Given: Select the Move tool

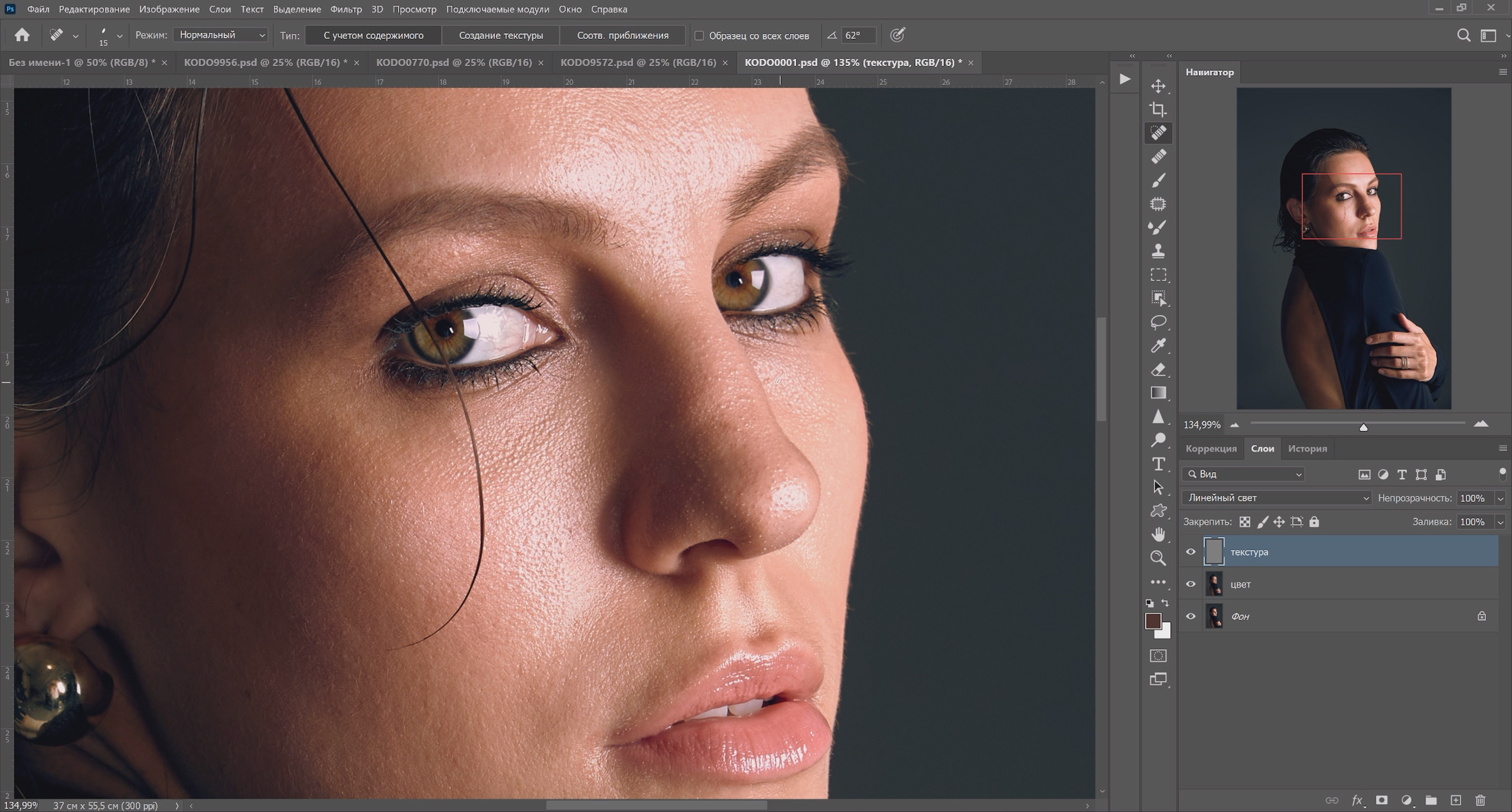Looking at the screenshot, I should pyautogui.click(x=1158, y=86).
